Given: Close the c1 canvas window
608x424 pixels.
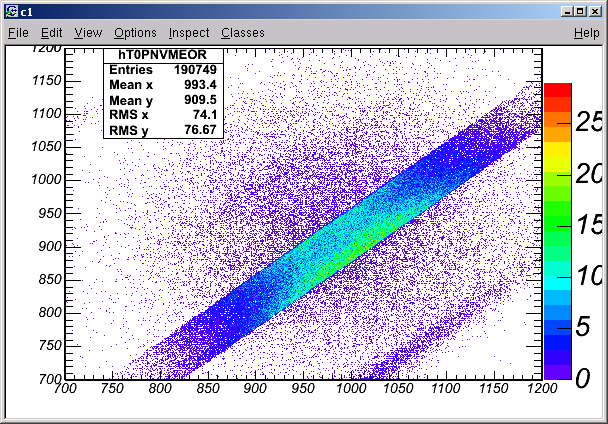Looking at the screenshot, I should click(595, 12).
